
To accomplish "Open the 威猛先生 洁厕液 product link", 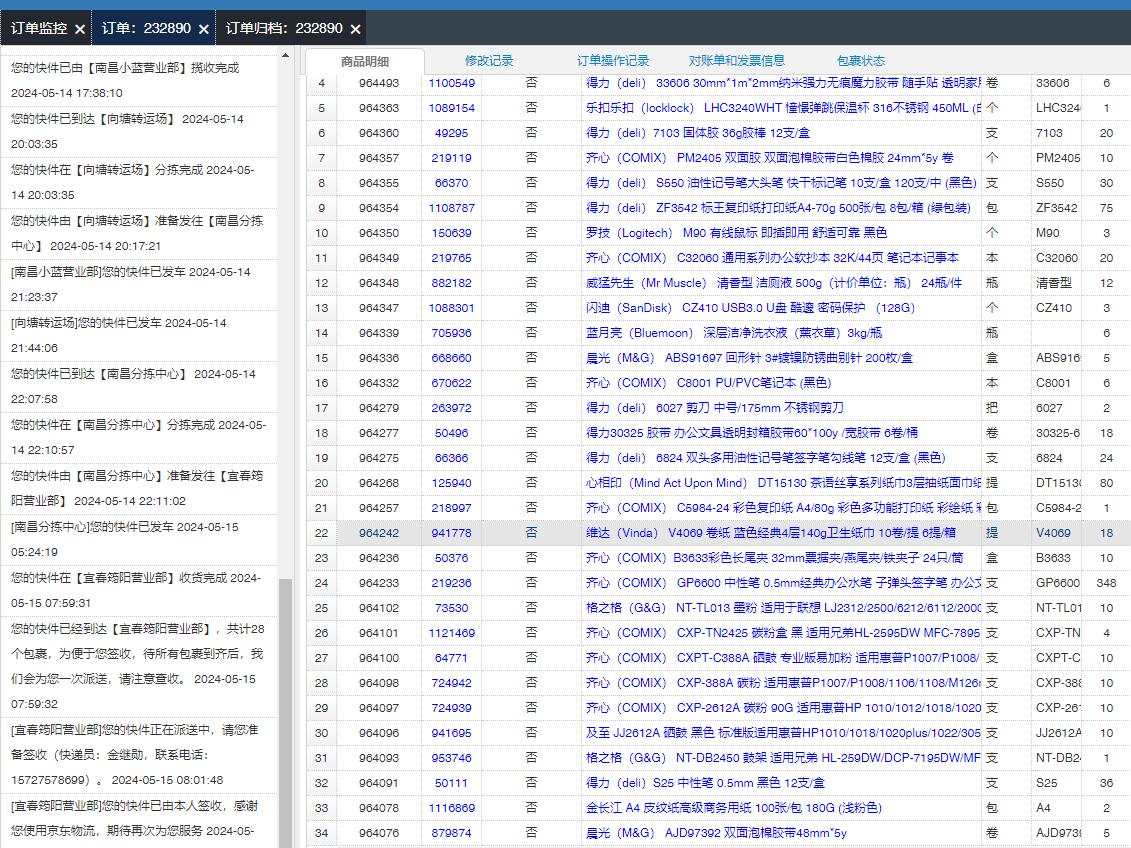I will click(774, 283).
